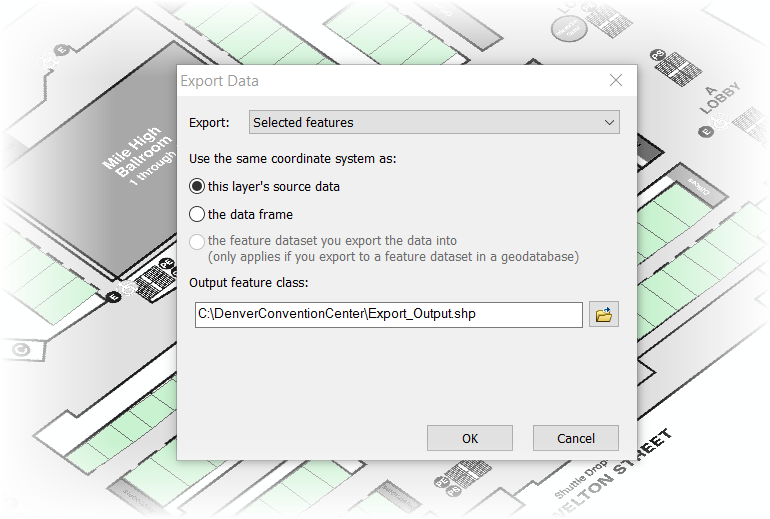Select "this layer's source data" radio button
Image resolution: width=770 pixels, height=519 pixels.
(197, 186)
